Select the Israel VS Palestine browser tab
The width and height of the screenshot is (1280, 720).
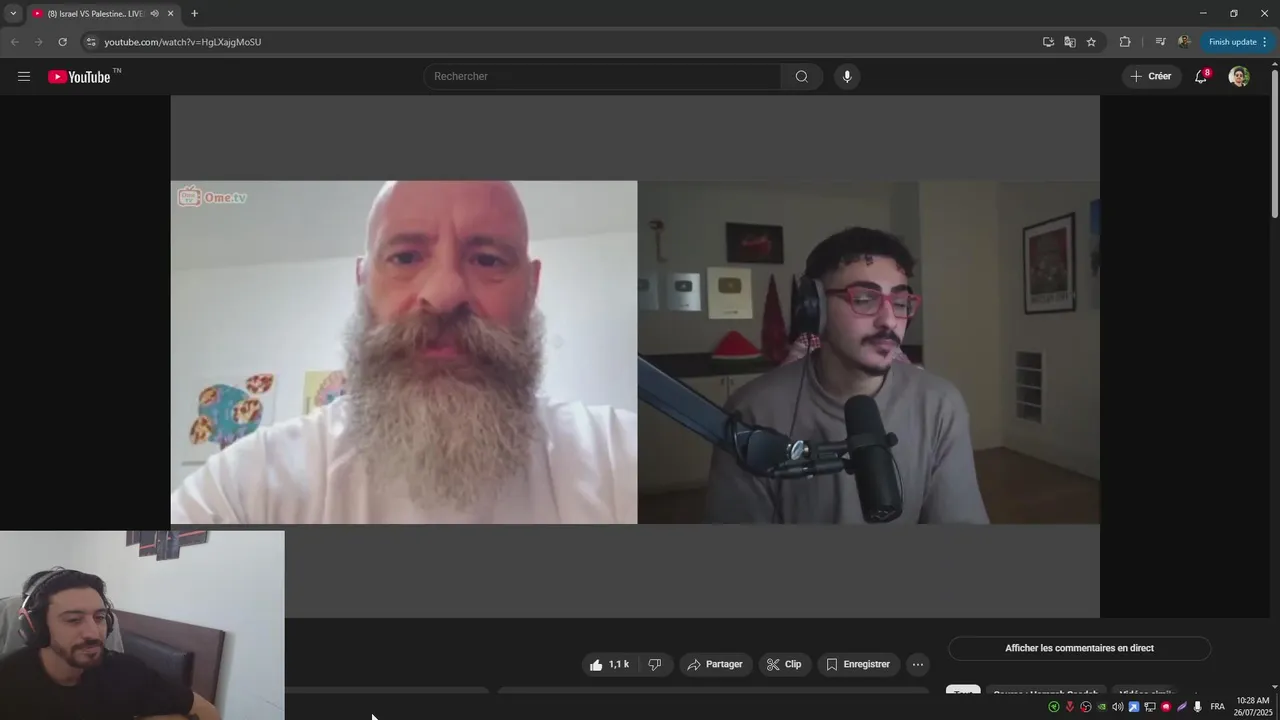point(95,14)
